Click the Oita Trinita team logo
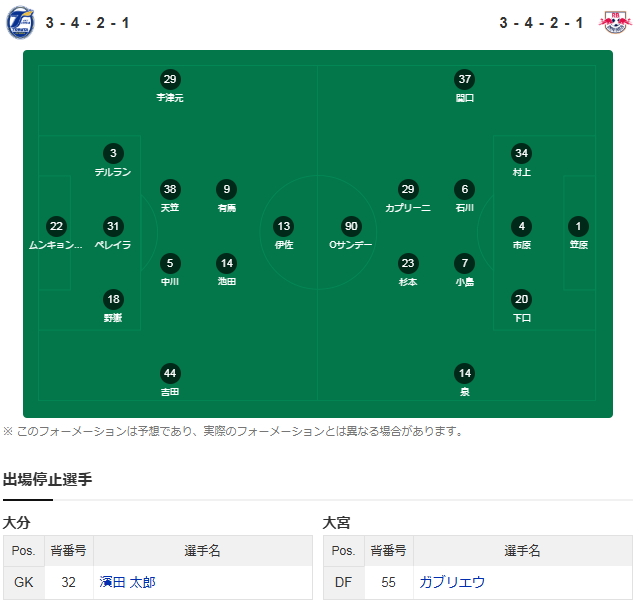 (20, 22)
